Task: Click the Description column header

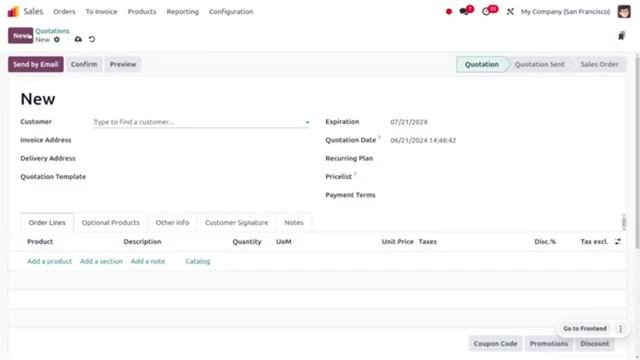Action: click(x=142, y=242)
